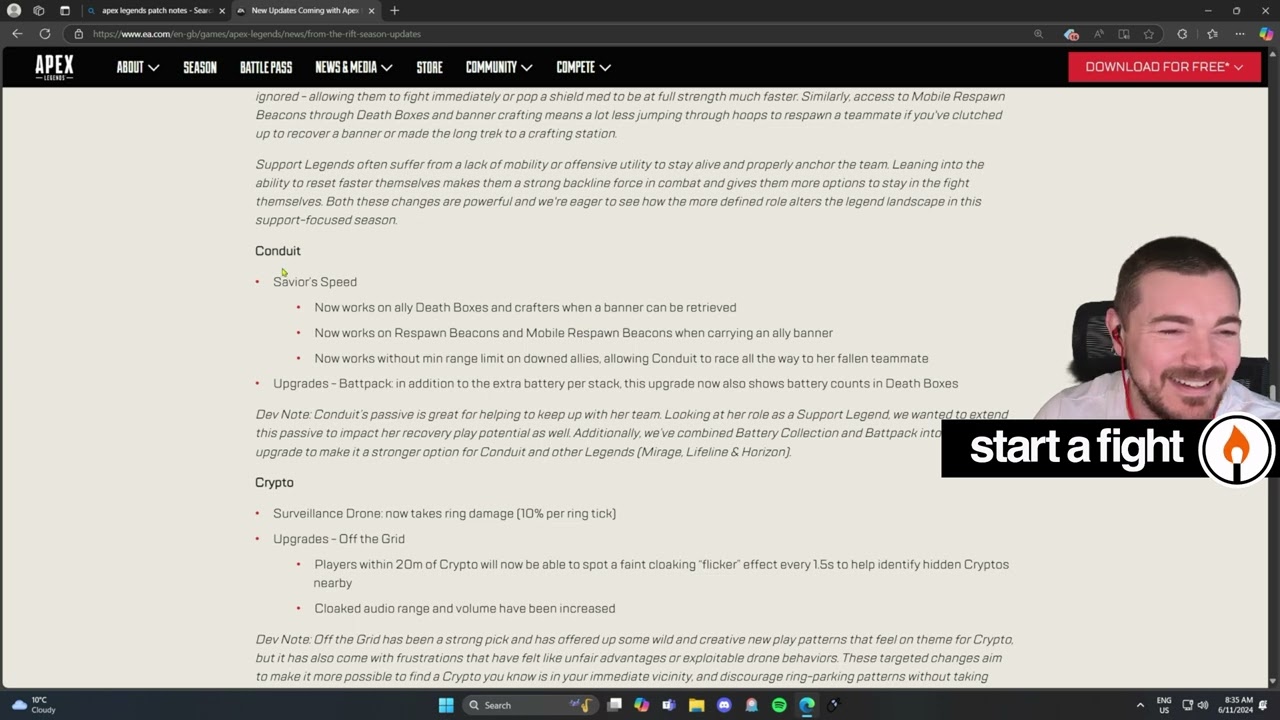The width and height of the screenshot is (1280, 720).
Task: Click the Crypto heading
Action: (274, 482)
